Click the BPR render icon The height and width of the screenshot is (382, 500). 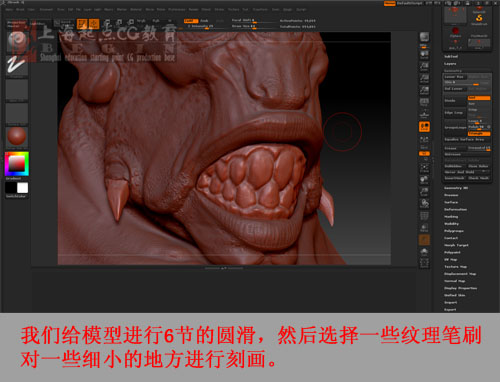(x=424, y=38)
